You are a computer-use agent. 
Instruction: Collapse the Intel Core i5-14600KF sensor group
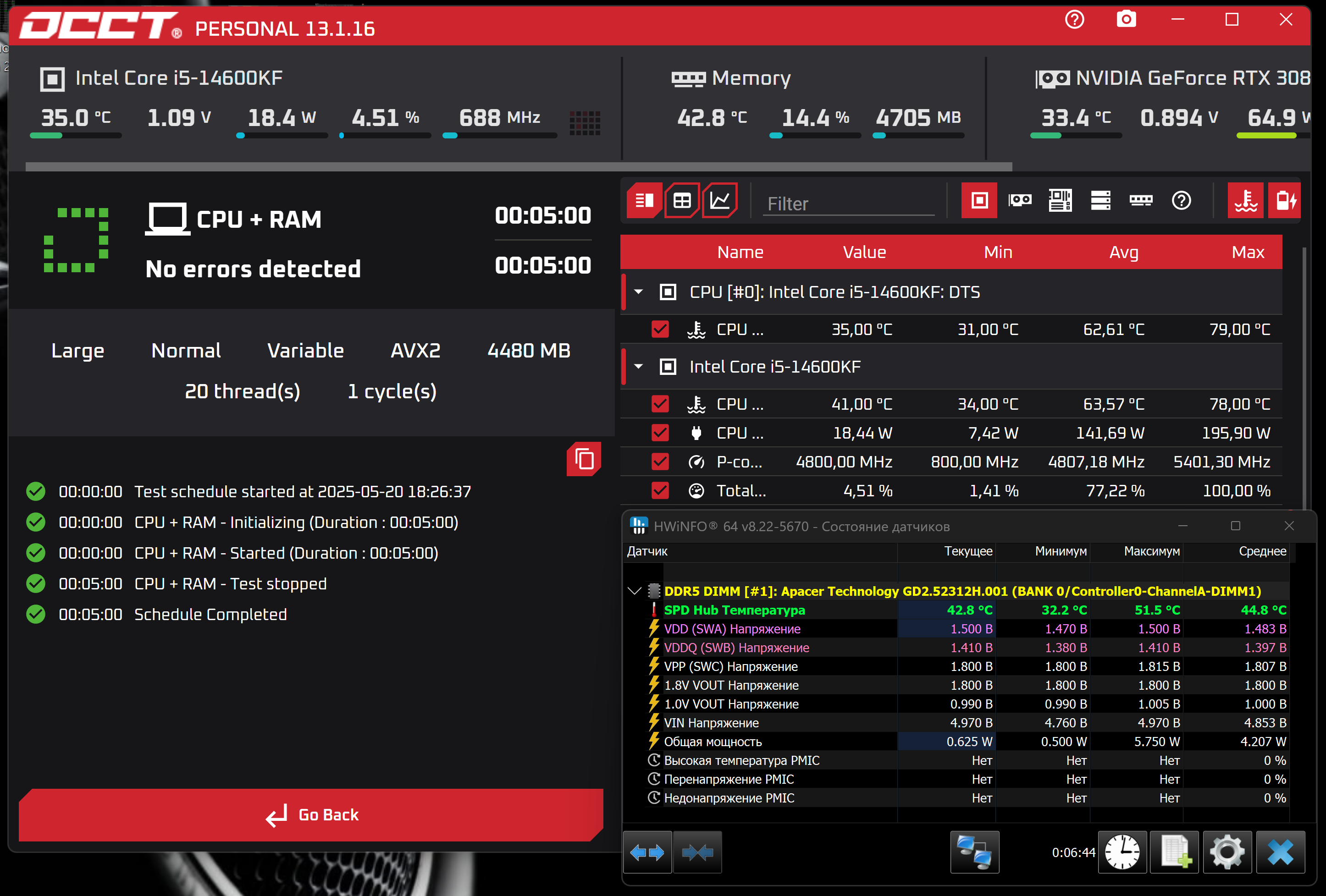tap(638, 367)
